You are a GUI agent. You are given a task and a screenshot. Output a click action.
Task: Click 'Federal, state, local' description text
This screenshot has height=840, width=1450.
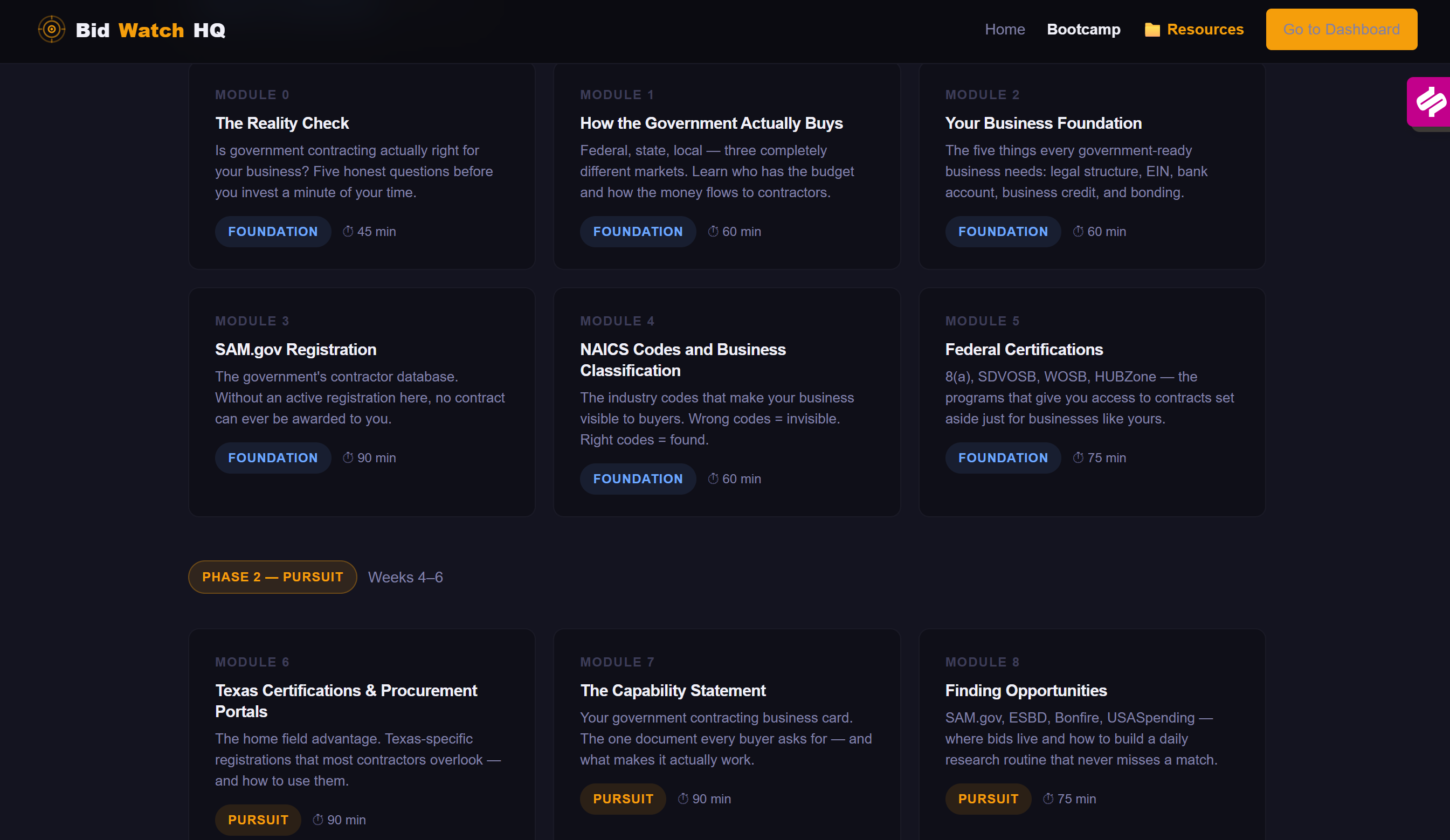717,171
